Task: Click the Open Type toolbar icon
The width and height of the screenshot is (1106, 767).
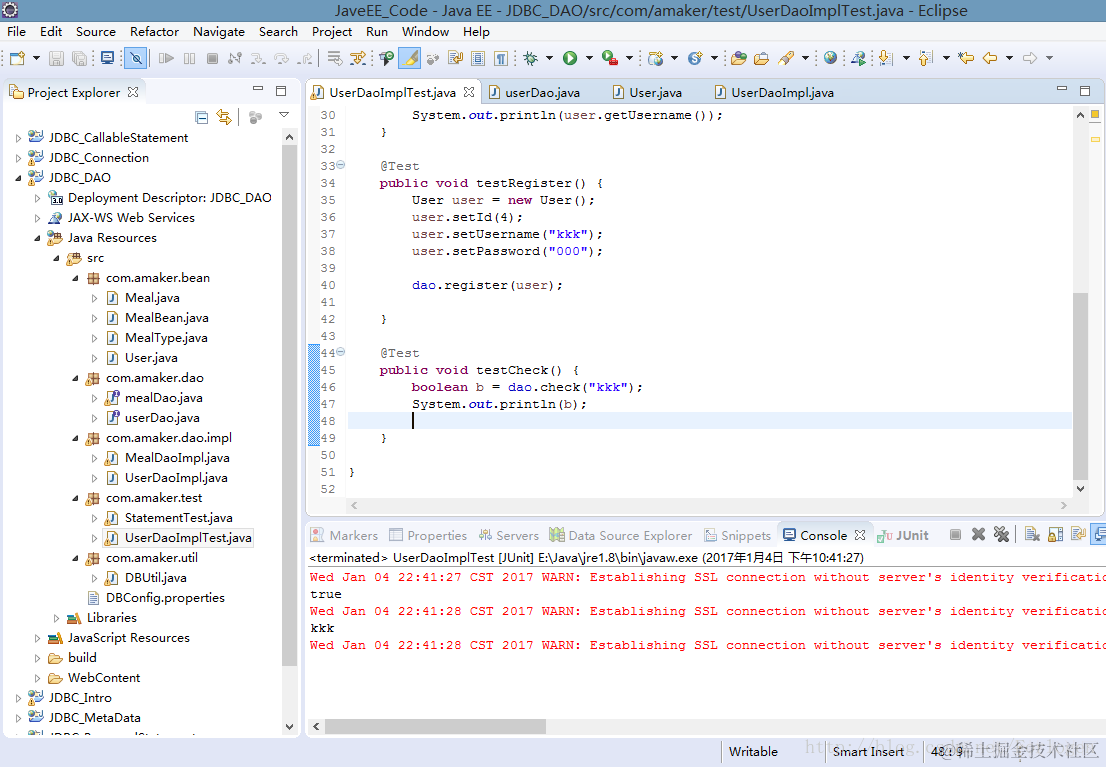Action: click(738, 58)
